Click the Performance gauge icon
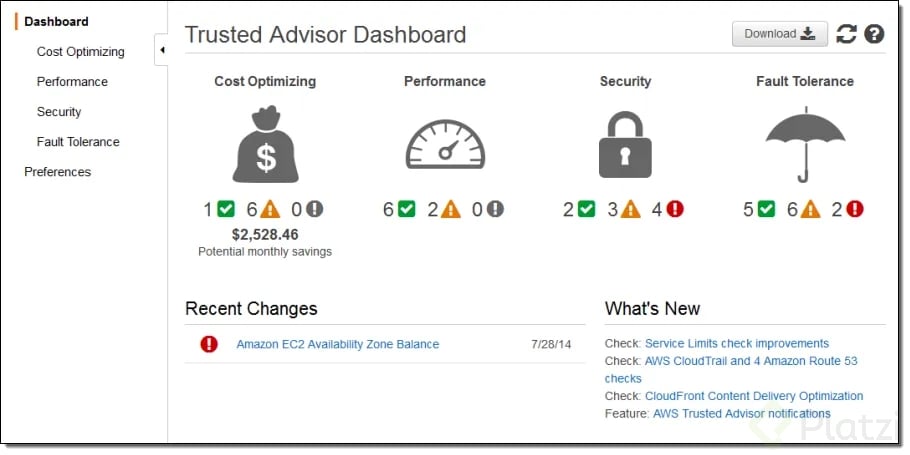 [445, 145]
